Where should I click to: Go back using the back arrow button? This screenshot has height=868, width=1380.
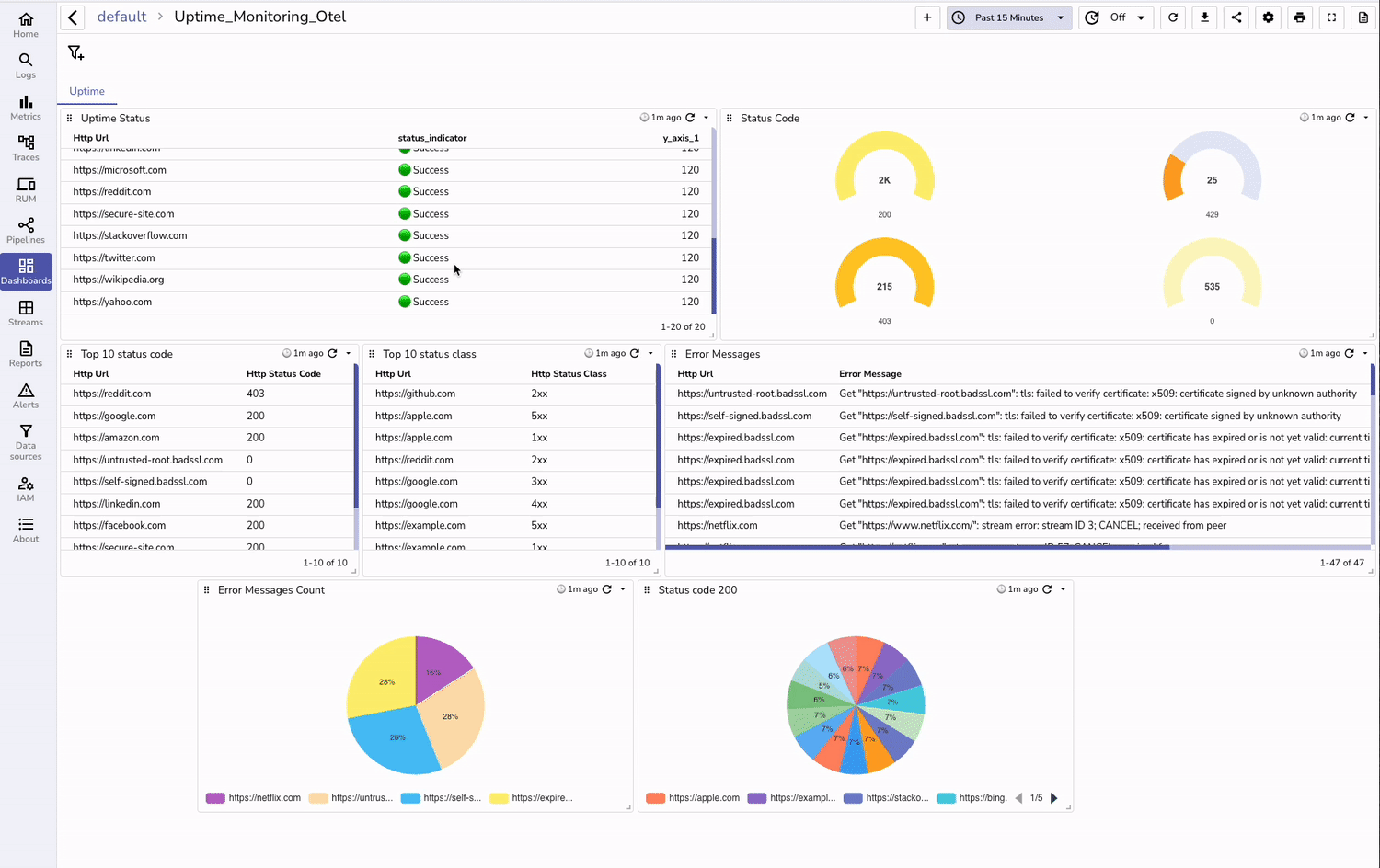click(72, 17)
